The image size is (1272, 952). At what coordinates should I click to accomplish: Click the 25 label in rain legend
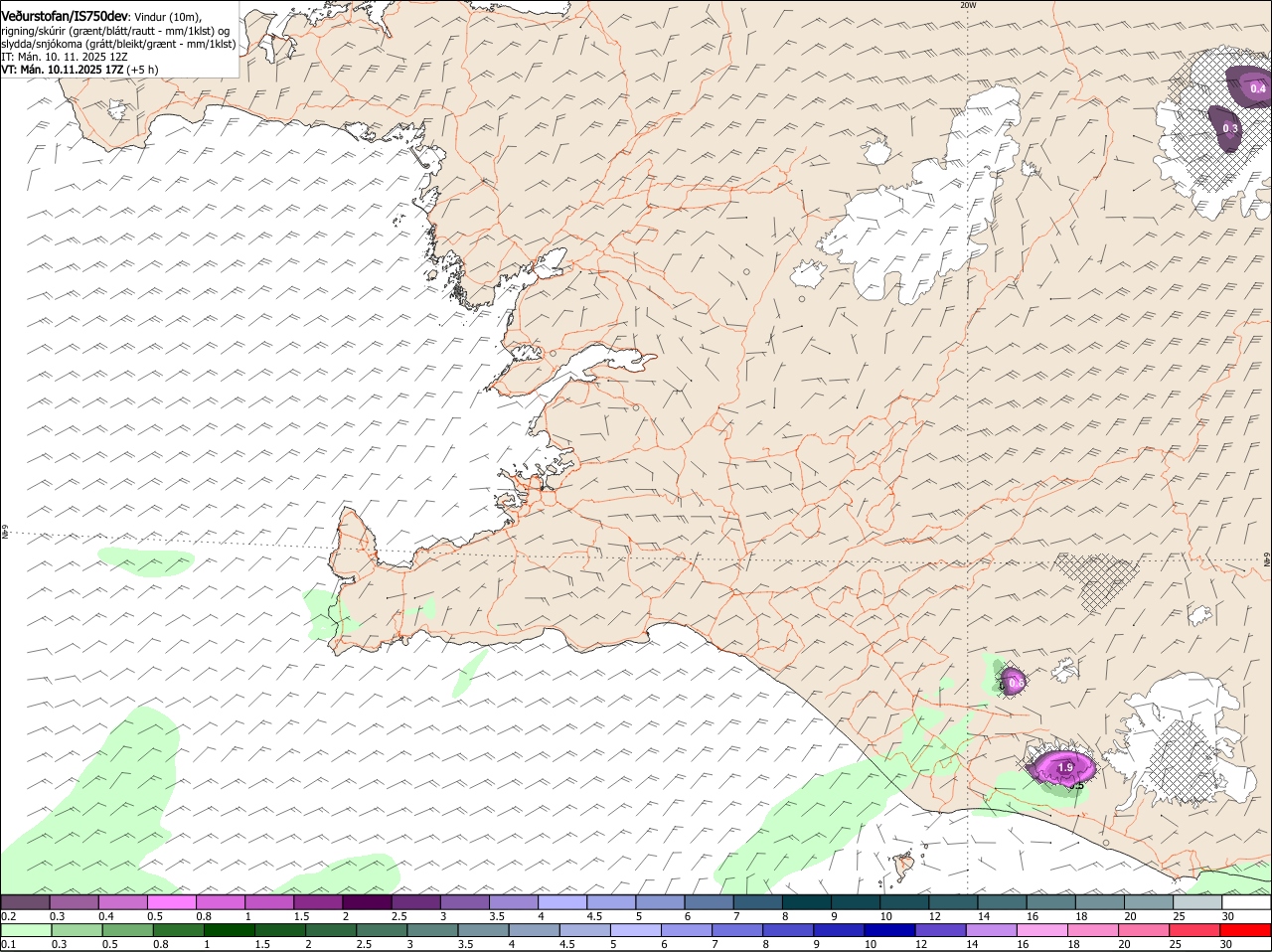[1177, 945]
